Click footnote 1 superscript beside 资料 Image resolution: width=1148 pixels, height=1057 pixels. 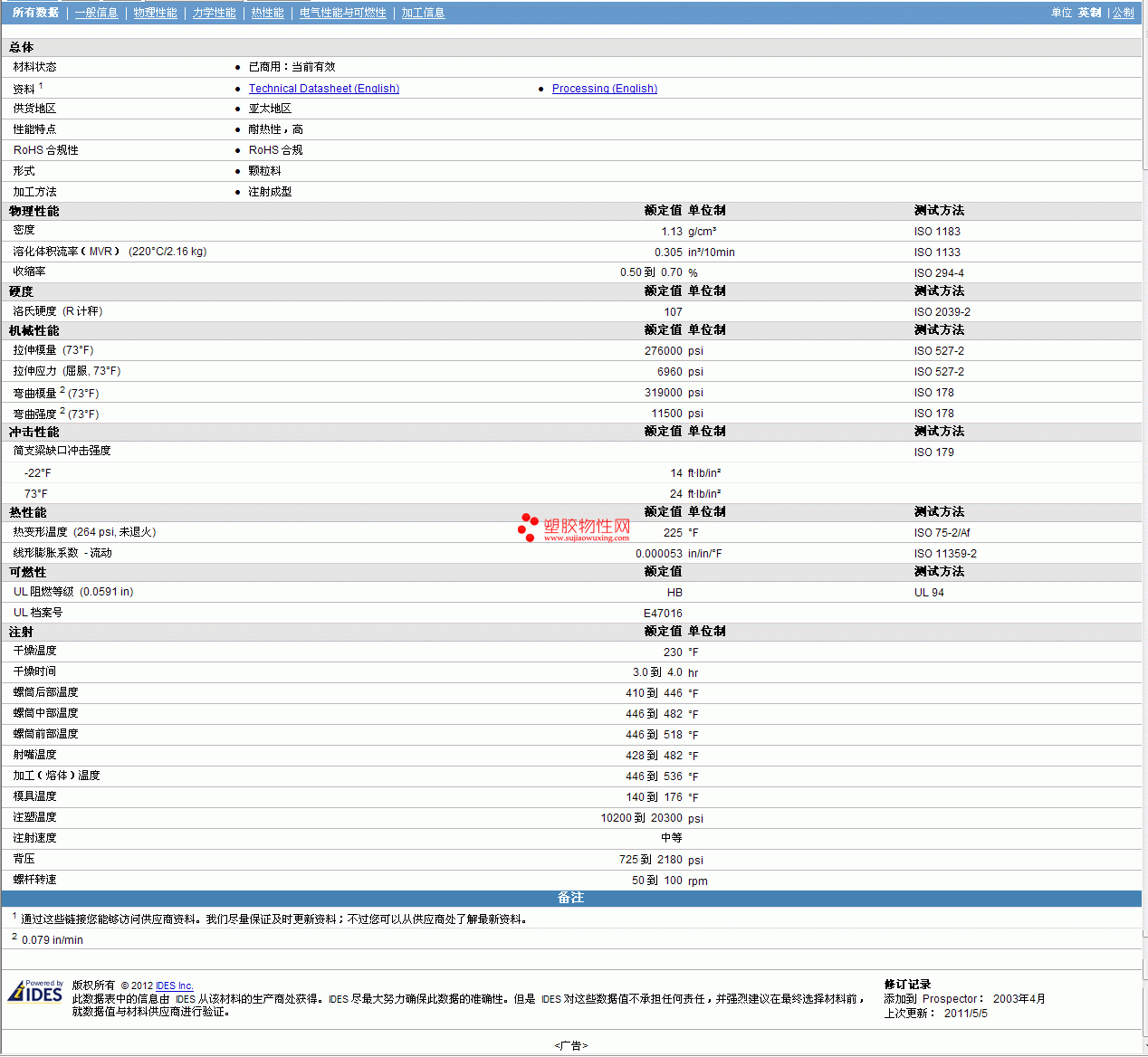point(41,86)
